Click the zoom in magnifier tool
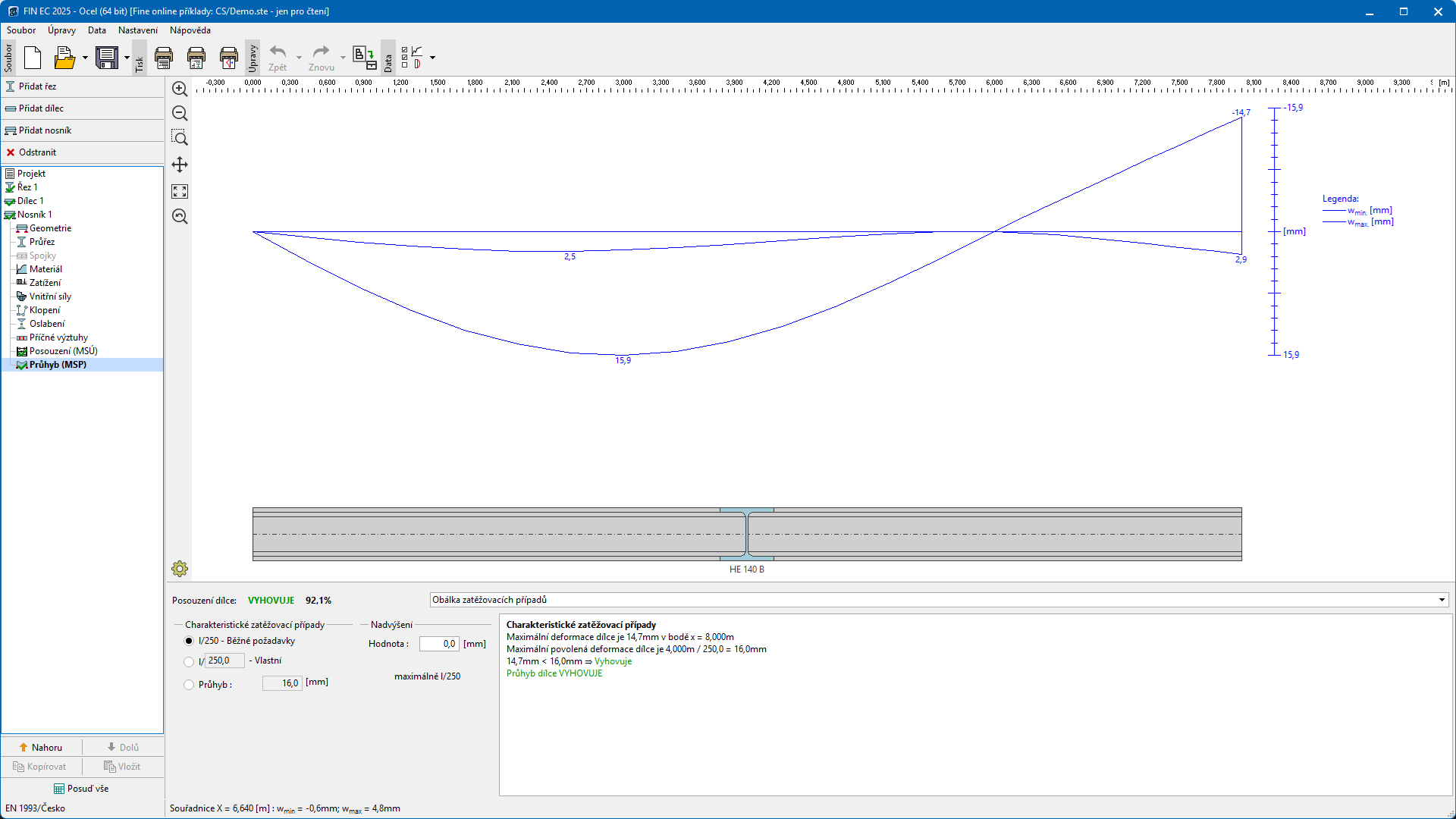The width and height of the screenshot is (1456, 819). point(180,89)
